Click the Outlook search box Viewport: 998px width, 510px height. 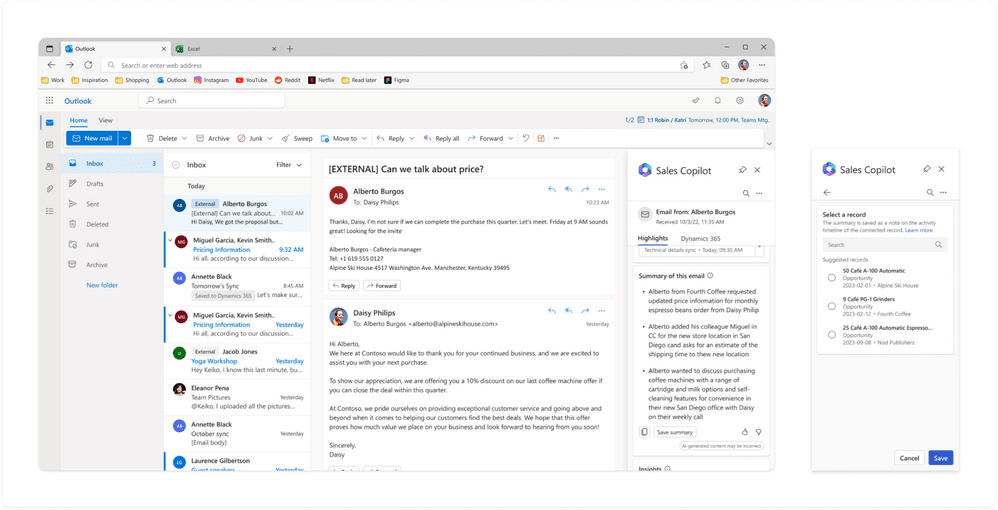click(x=212, y=101)
